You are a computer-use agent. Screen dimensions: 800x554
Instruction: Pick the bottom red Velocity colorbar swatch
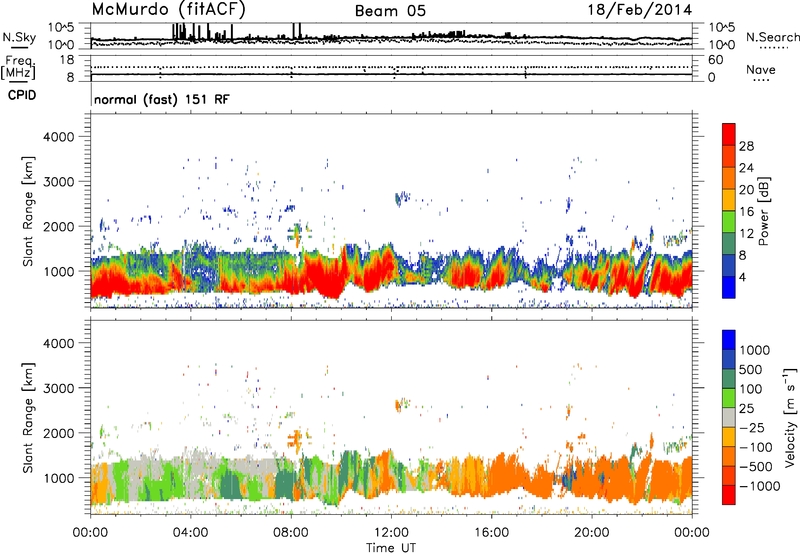(x=729, y=495)
